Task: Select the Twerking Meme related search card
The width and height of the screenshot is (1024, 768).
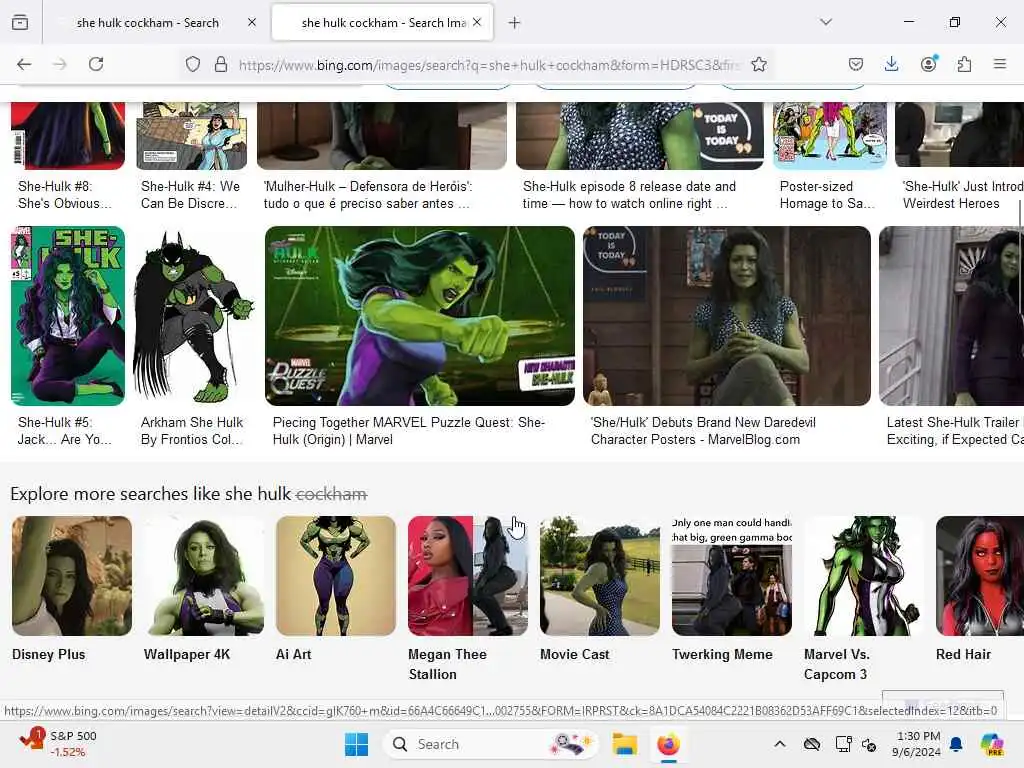Action: pos(731,589)
